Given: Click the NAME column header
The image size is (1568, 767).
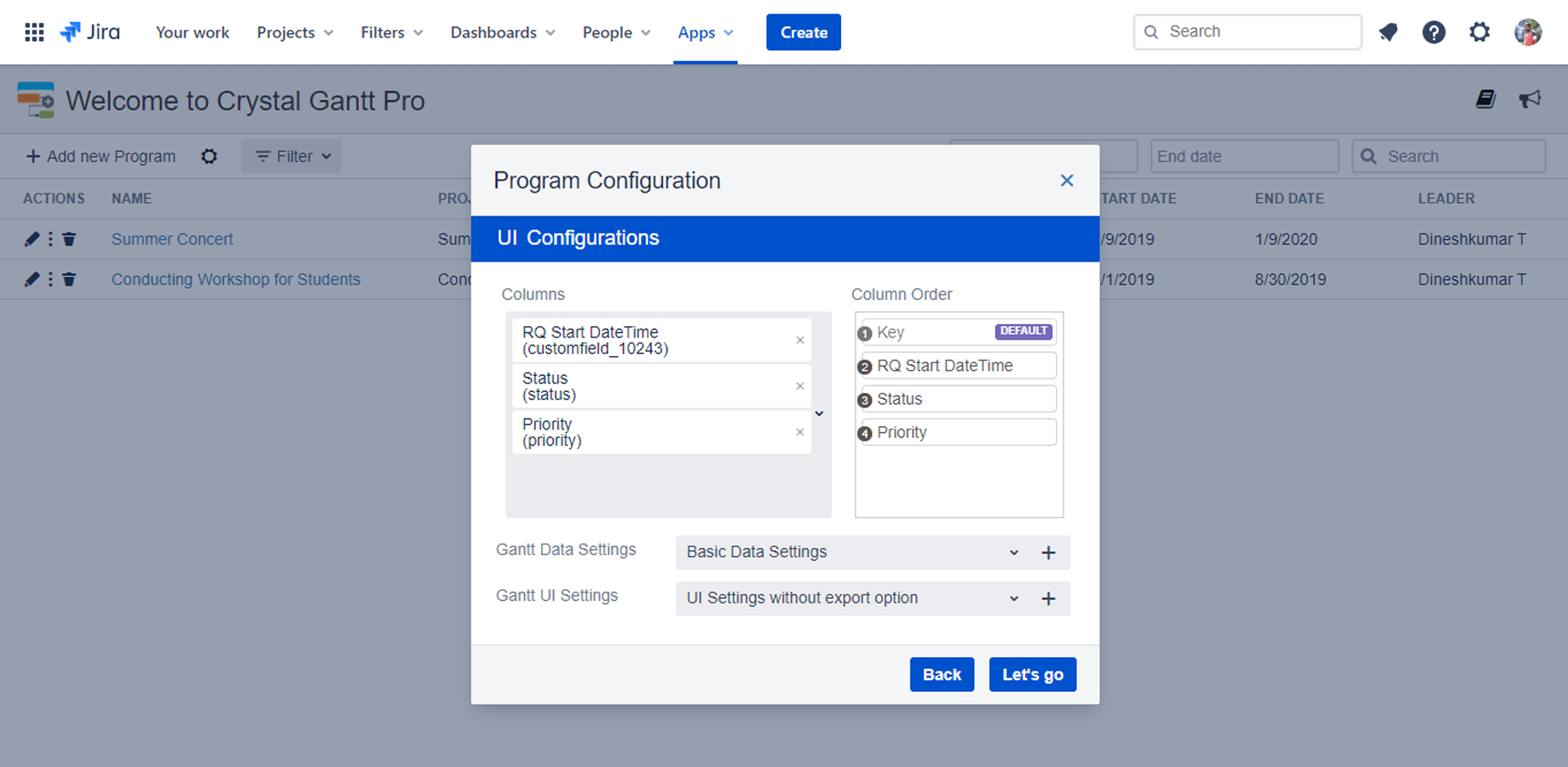Looking at the screenshot, I should click(131, 199).
